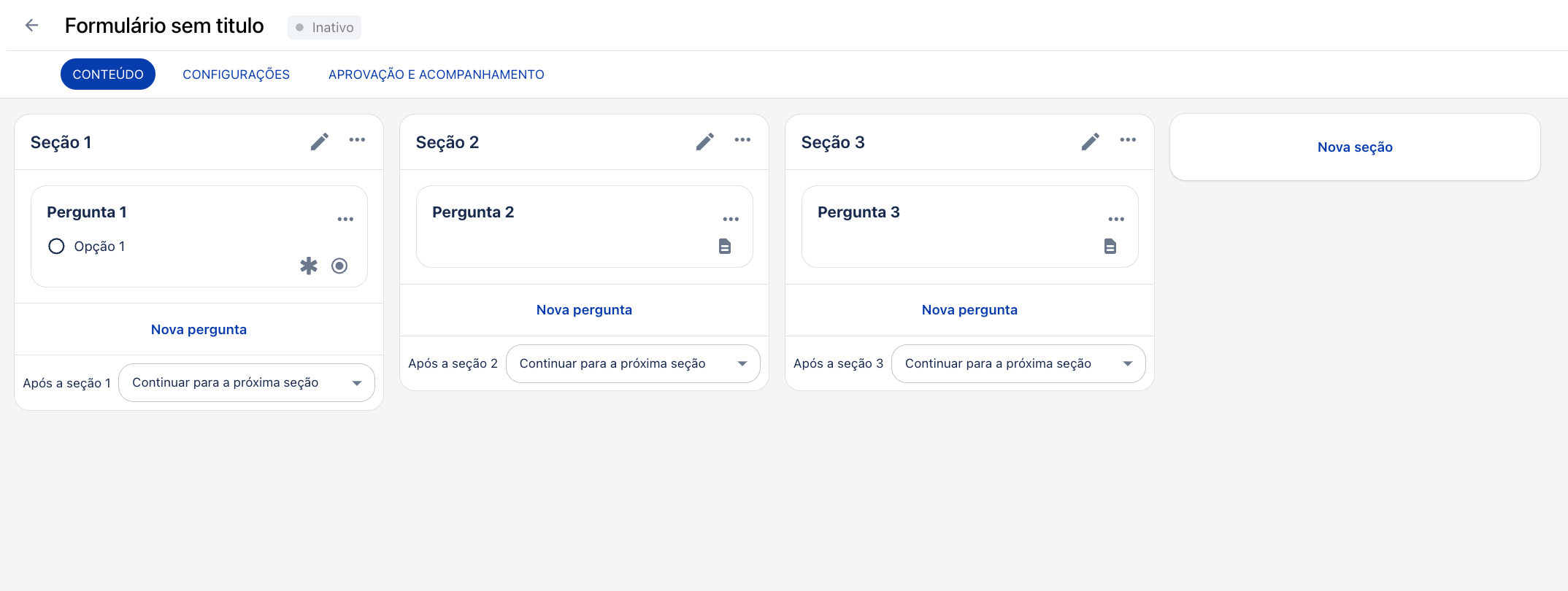The width and height of the screenshot is (1568, 591).
Task: Click the single-choice type icon on Pergunta 1
Action: [x=339, y=266]
